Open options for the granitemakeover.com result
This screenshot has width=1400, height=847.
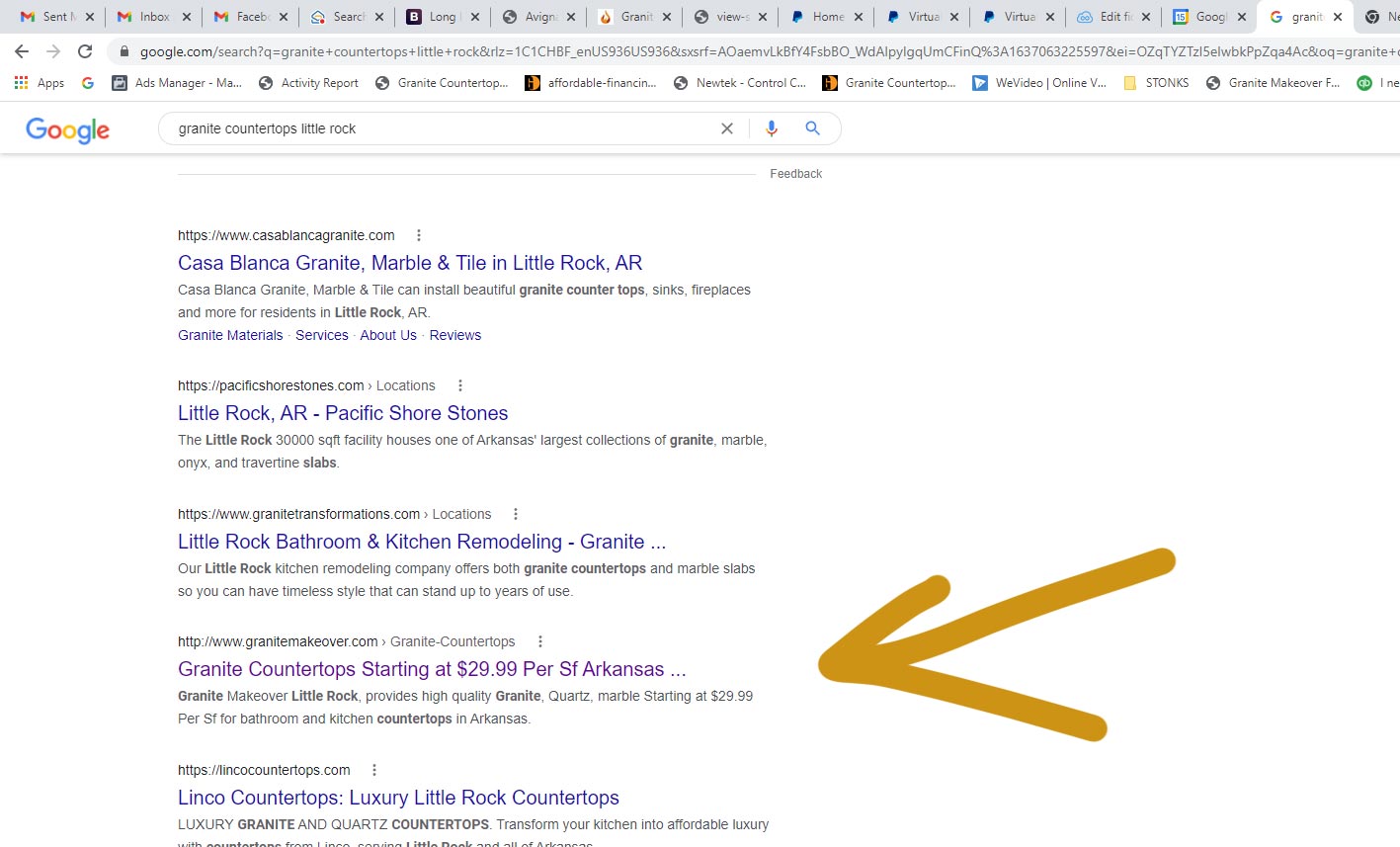point(539,641)
